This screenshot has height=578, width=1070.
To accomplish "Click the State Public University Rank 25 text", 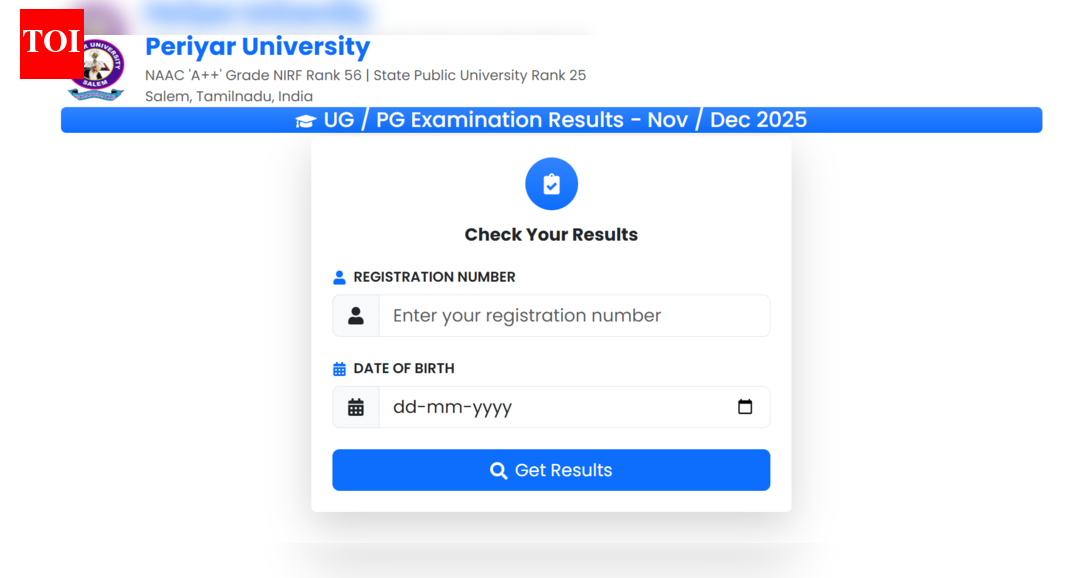I will [482, 75].
